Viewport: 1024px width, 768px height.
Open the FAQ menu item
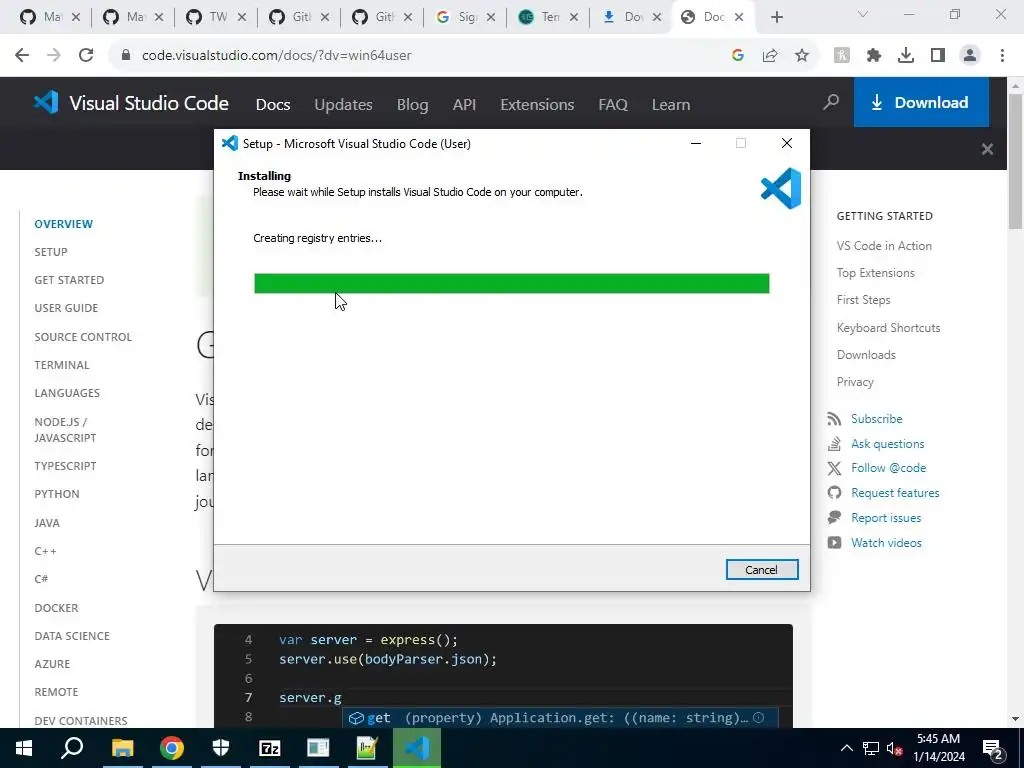click(x=613, y=104)
